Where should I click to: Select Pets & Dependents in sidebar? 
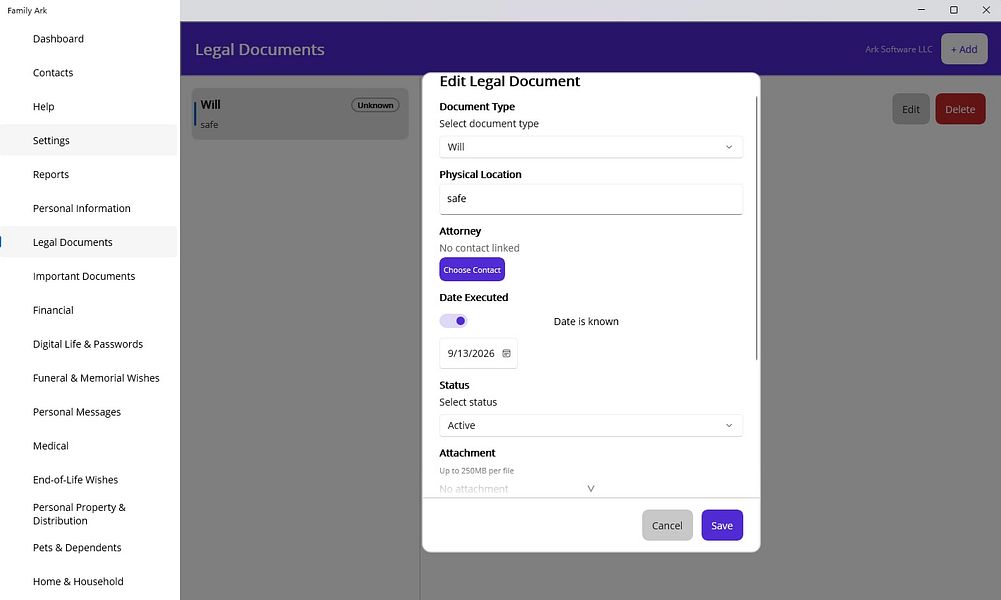pyautogui.click(x=89, y=548)
